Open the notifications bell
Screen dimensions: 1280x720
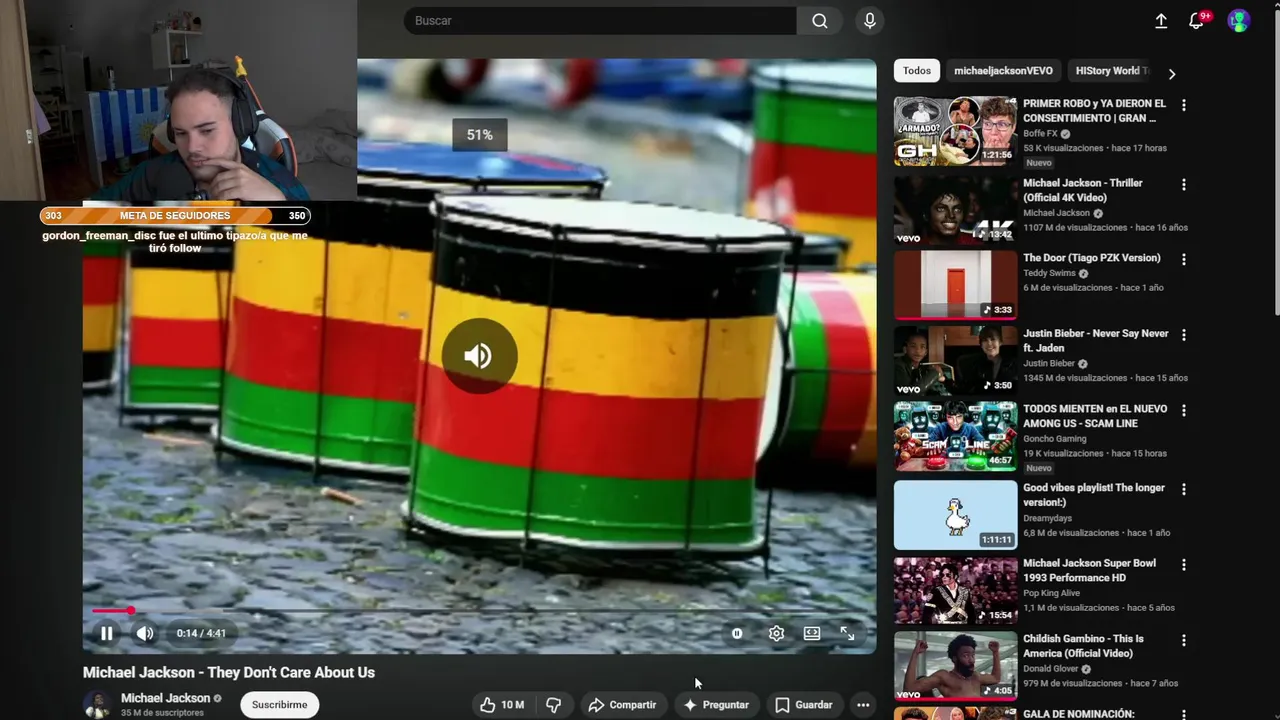tap(1196, 21)
